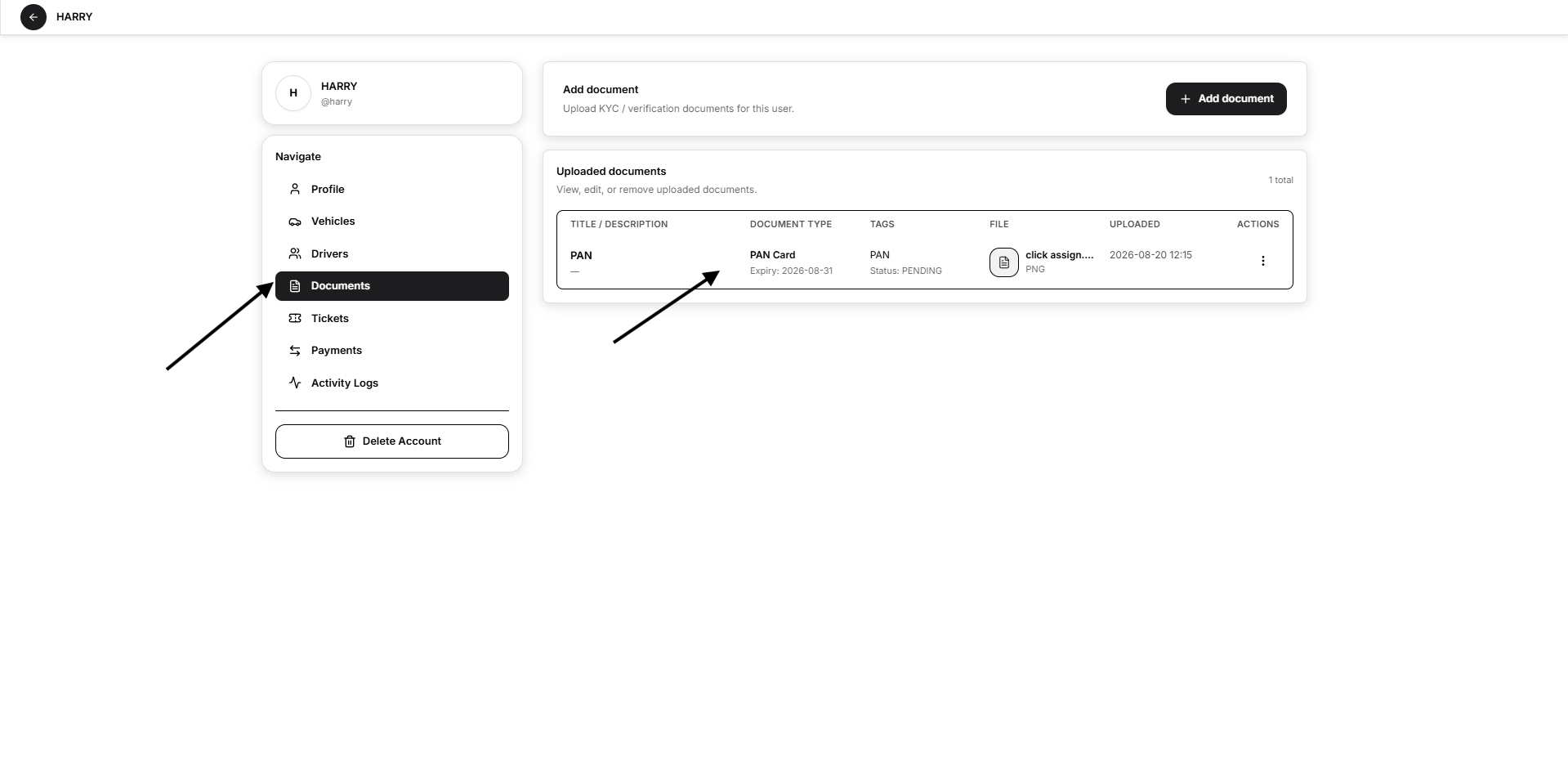Click the plus icon in Add document button

pos(1186,99)
